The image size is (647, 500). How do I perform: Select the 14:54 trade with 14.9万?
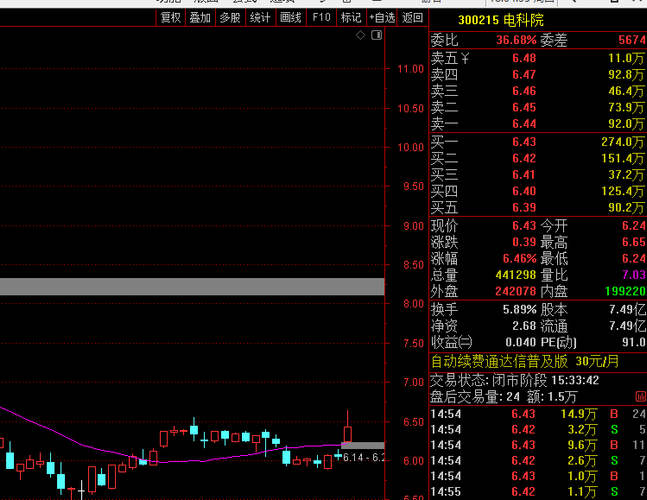point(538,414)
